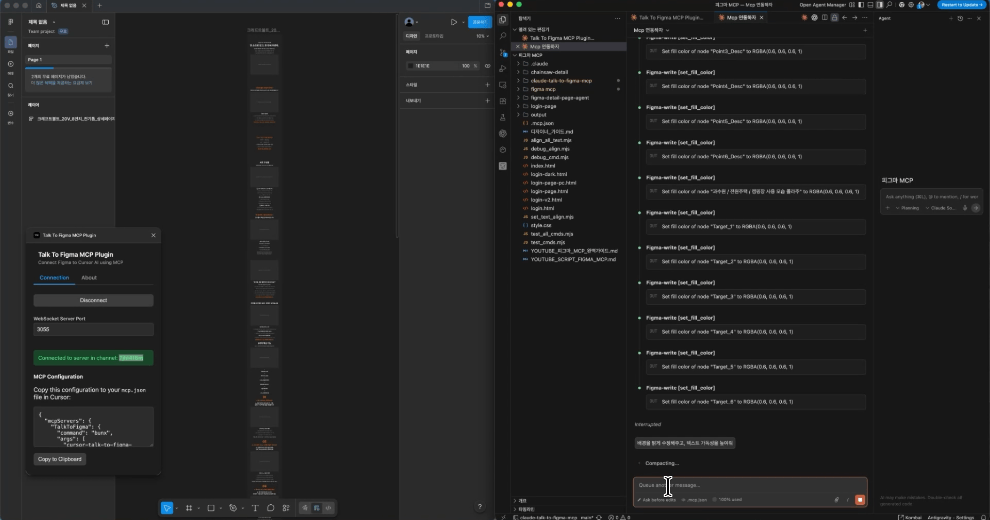Image resolution: width=990 pixels, height=520 pixels.
Task: Open the Search icon in Figma left rail
Action: click(x=11, y=86)
